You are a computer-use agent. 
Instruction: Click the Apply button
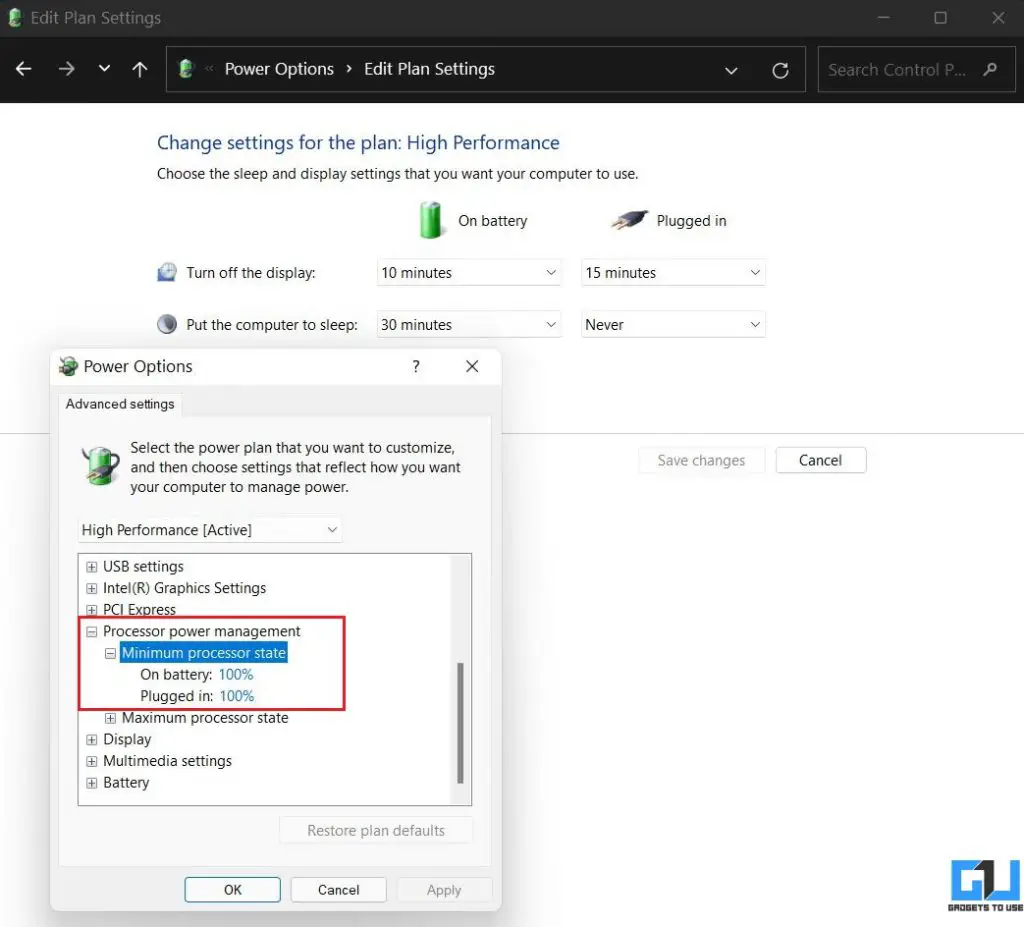[443, 889]
